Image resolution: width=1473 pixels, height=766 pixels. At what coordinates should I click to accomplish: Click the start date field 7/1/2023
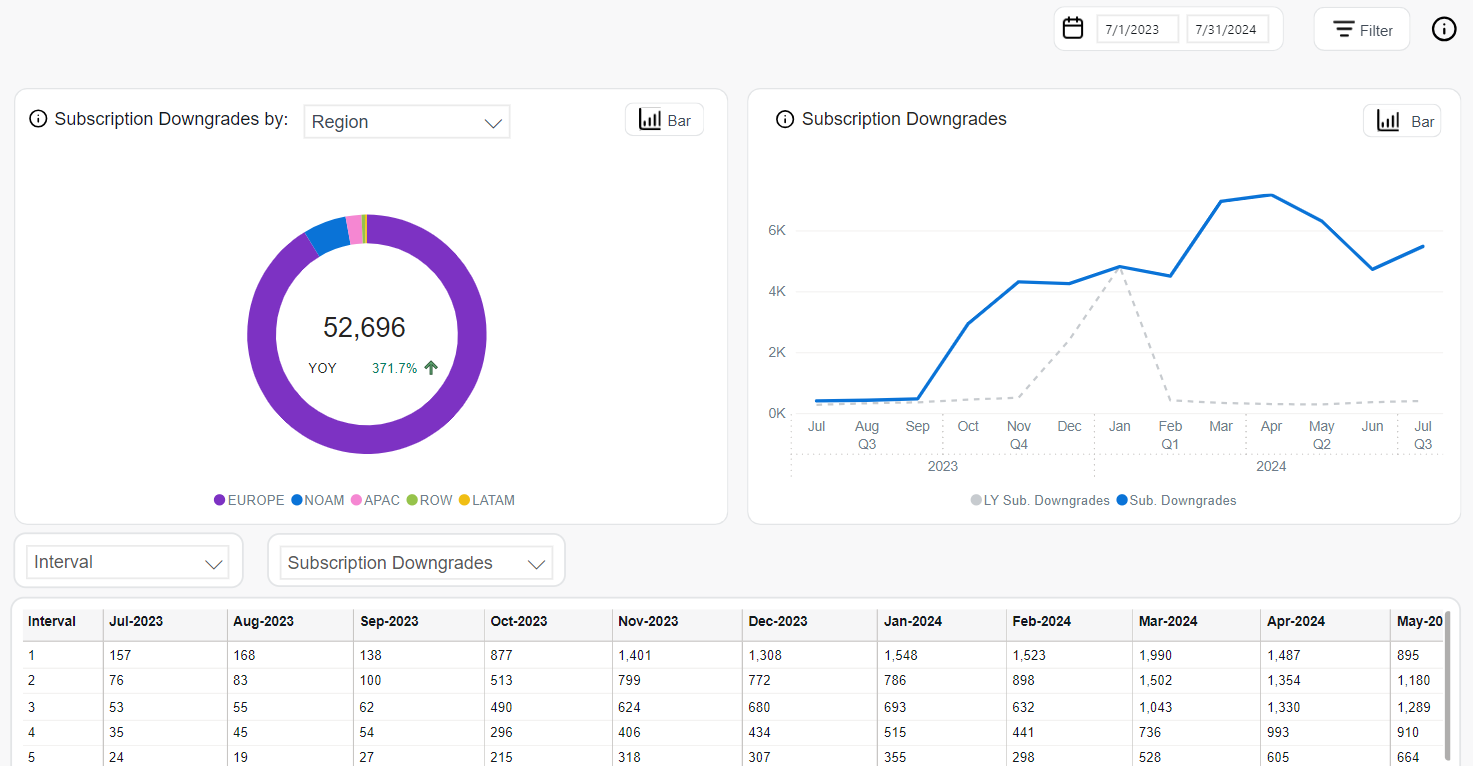pos(1137,29)
